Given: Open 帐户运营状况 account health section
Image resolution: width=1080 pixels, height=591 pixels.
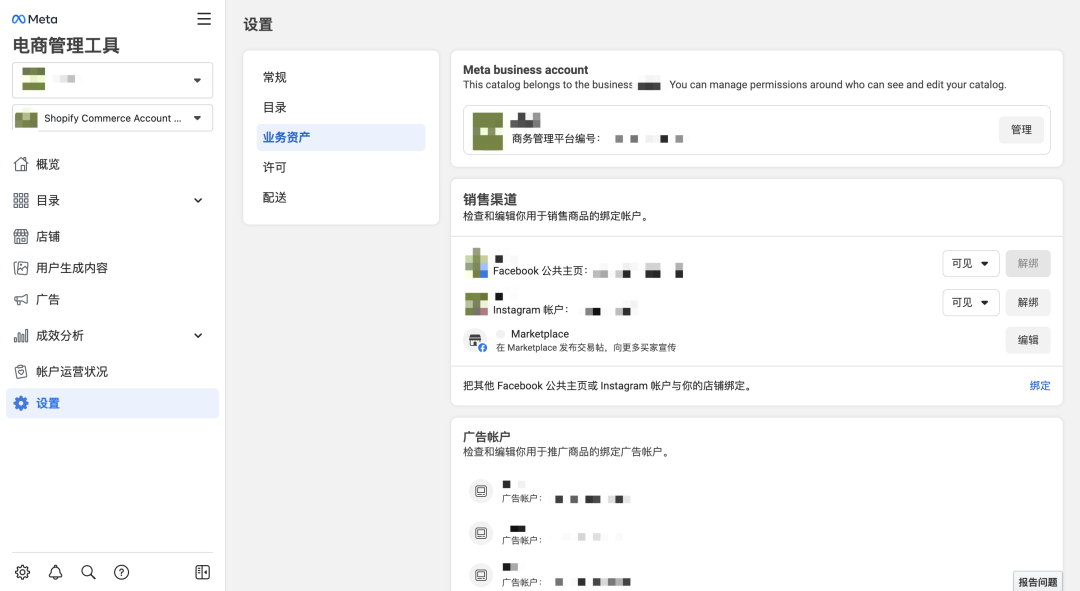Looking at the screenshot, I should tap(22, 371).
